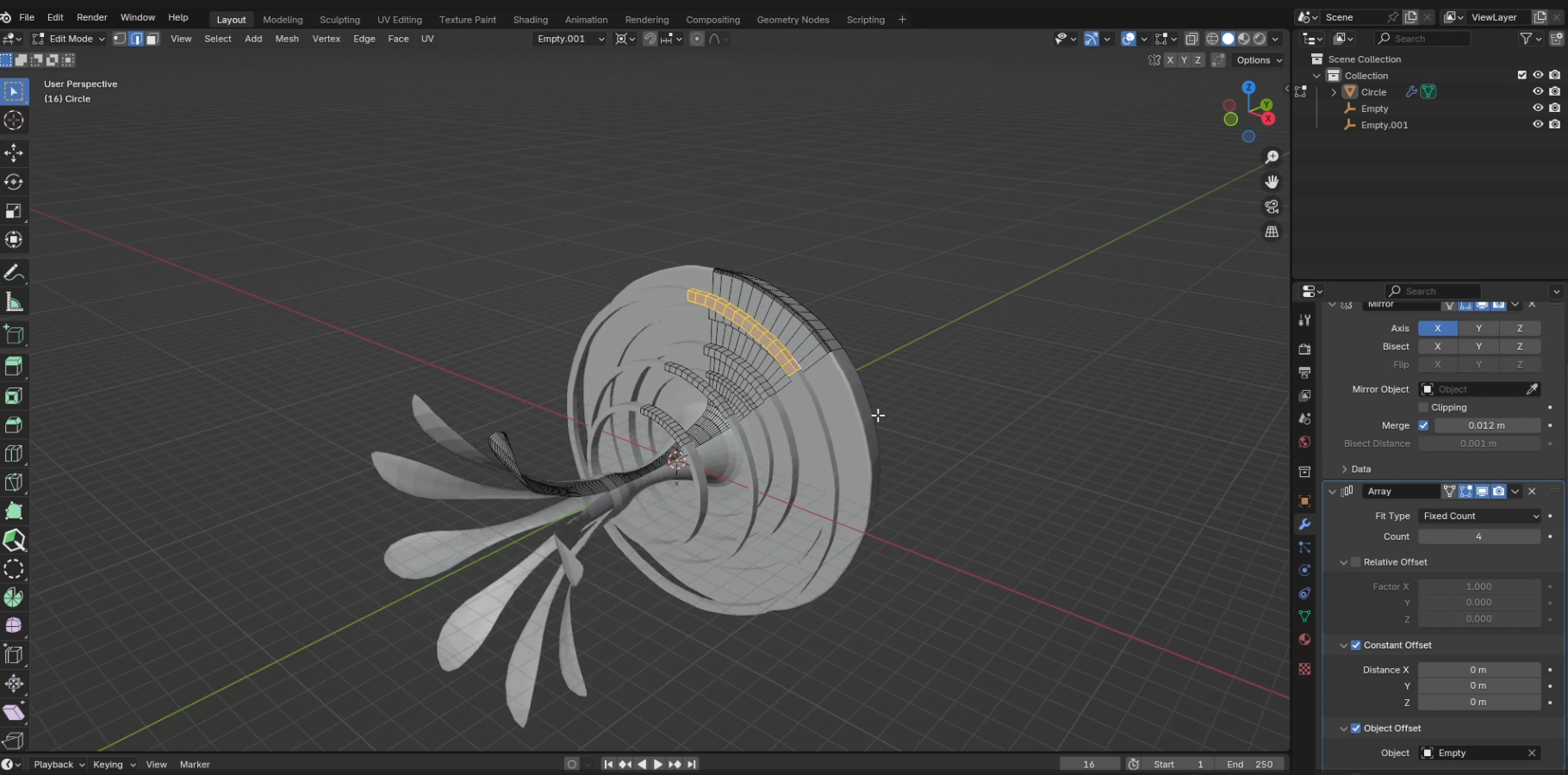Viewport: 1568px width, 775px height.
Task: Pick Mirror Object with the eyedropper
Action: tap(1532, 389)
